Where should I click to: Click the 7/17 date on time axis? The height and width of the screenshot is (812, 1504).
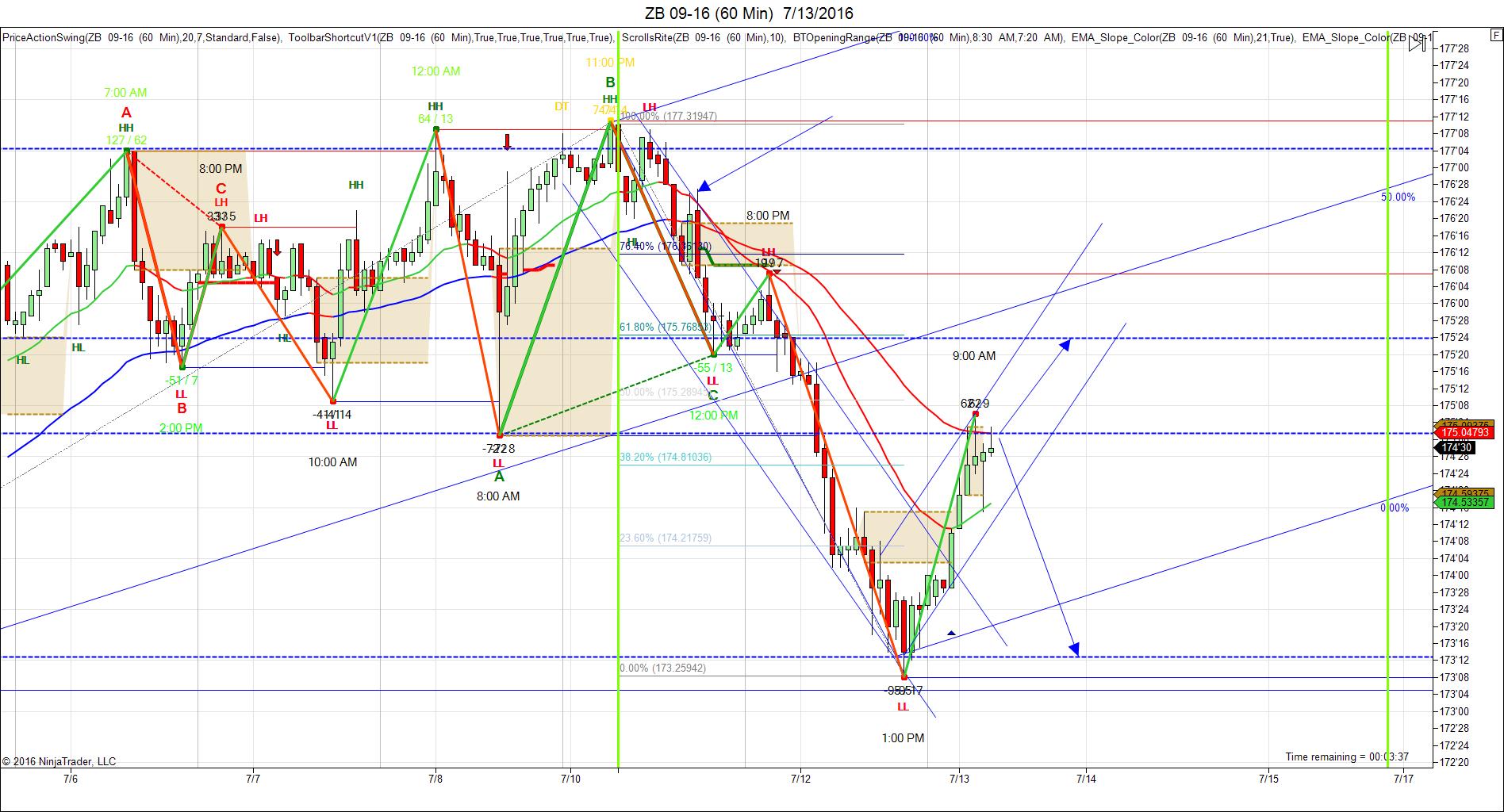click(1403, 779)
